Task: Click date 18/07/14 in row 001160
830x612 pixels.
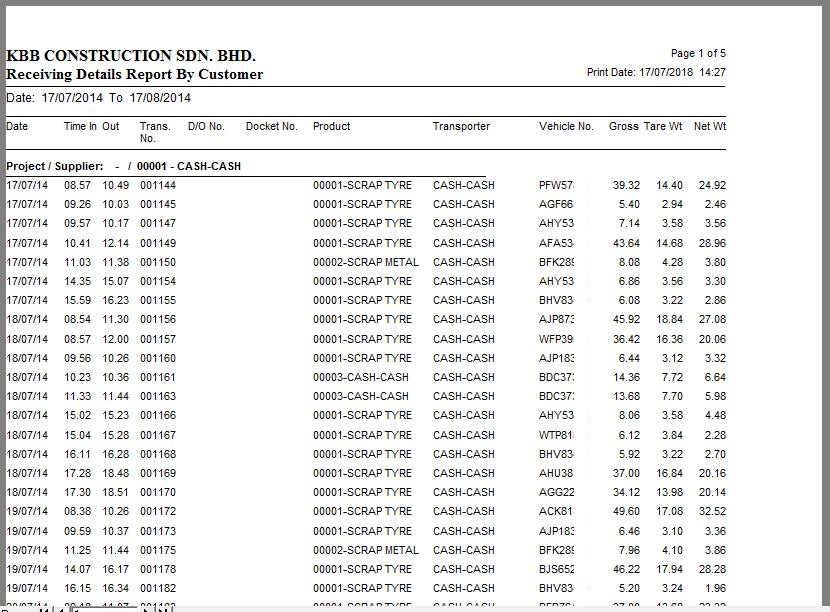Action: tap(27, 358)
